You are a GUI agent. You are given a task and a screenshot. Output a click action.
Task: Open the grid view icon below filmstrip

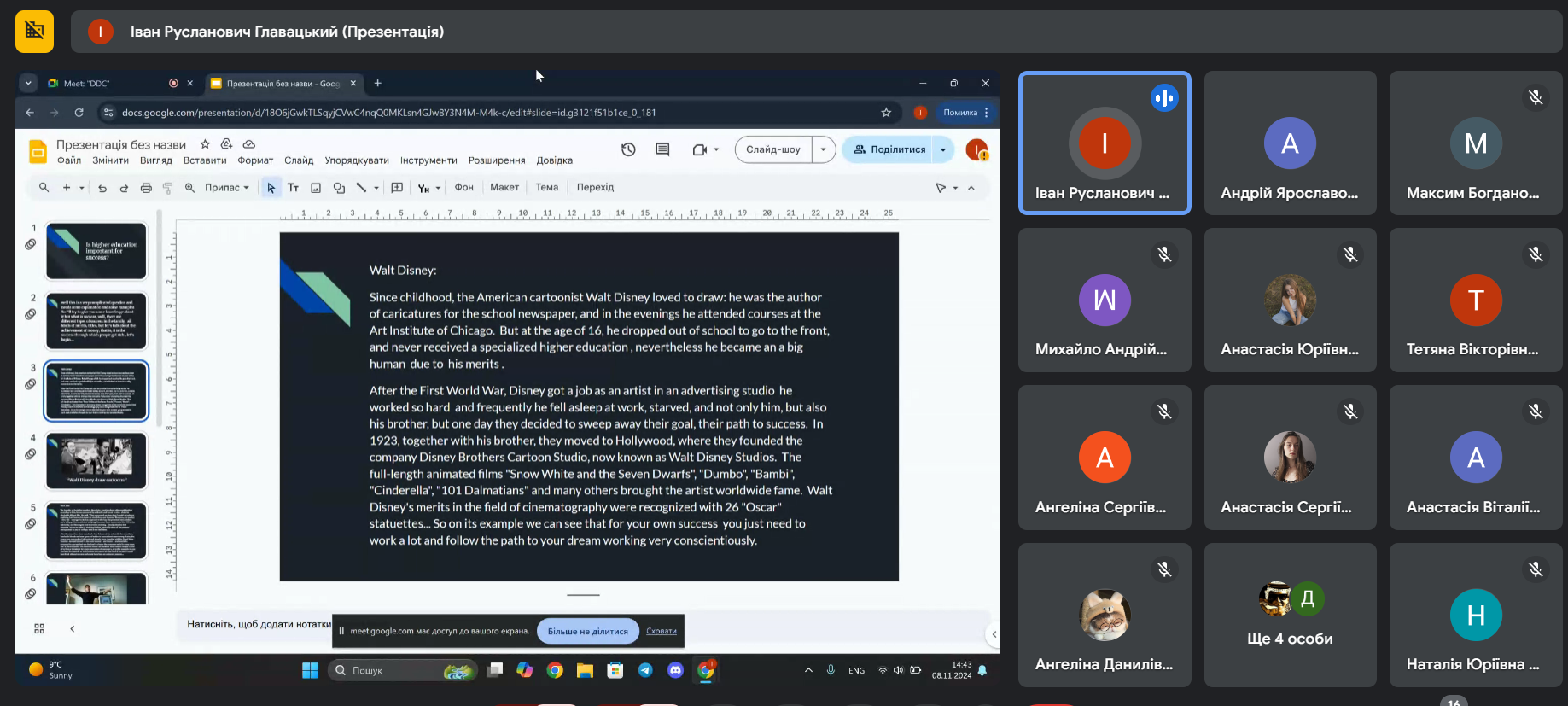point(39,629)
